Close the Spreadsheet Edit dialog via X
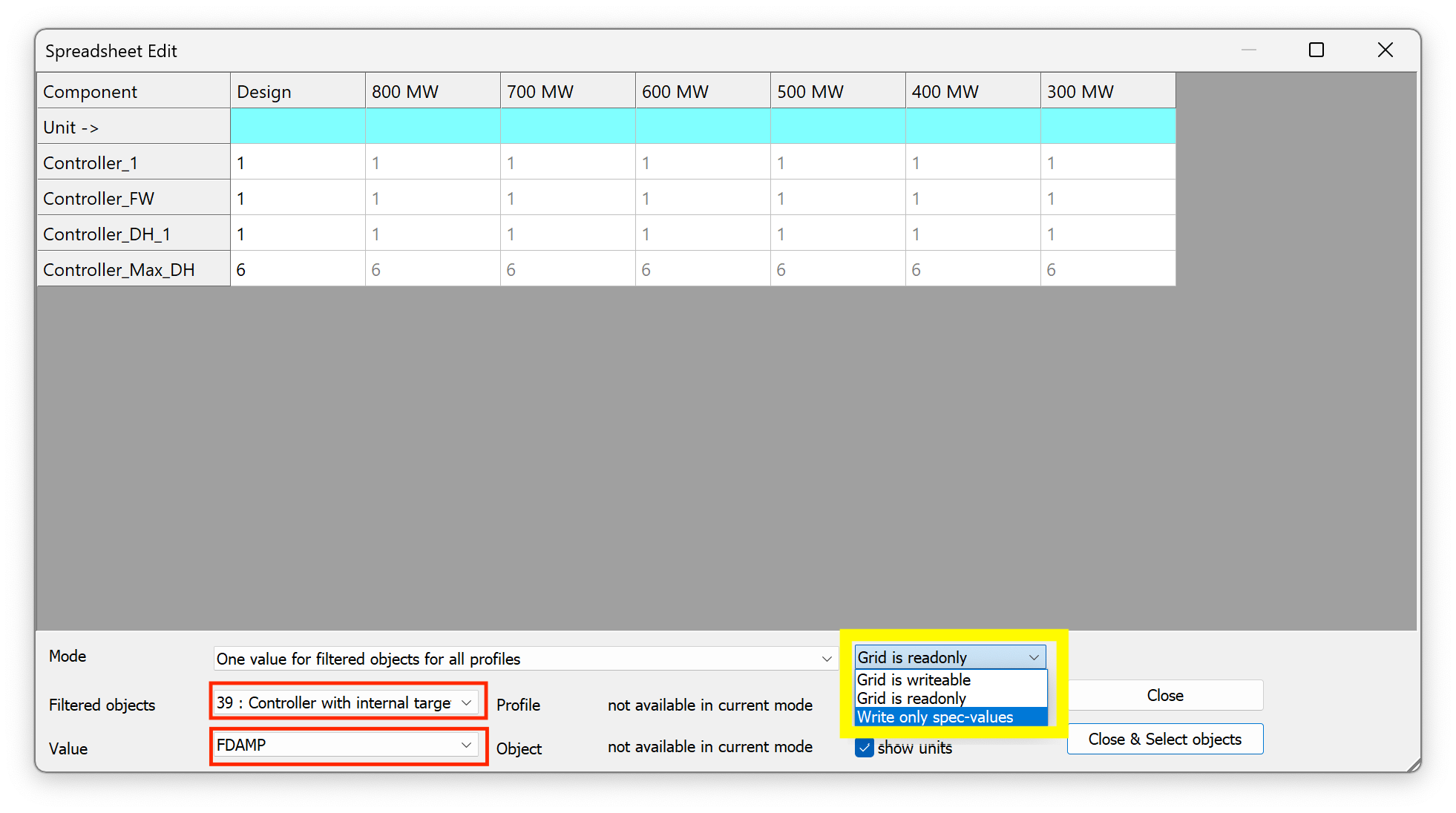The image size is (1456, 813). coord(1385,50)
